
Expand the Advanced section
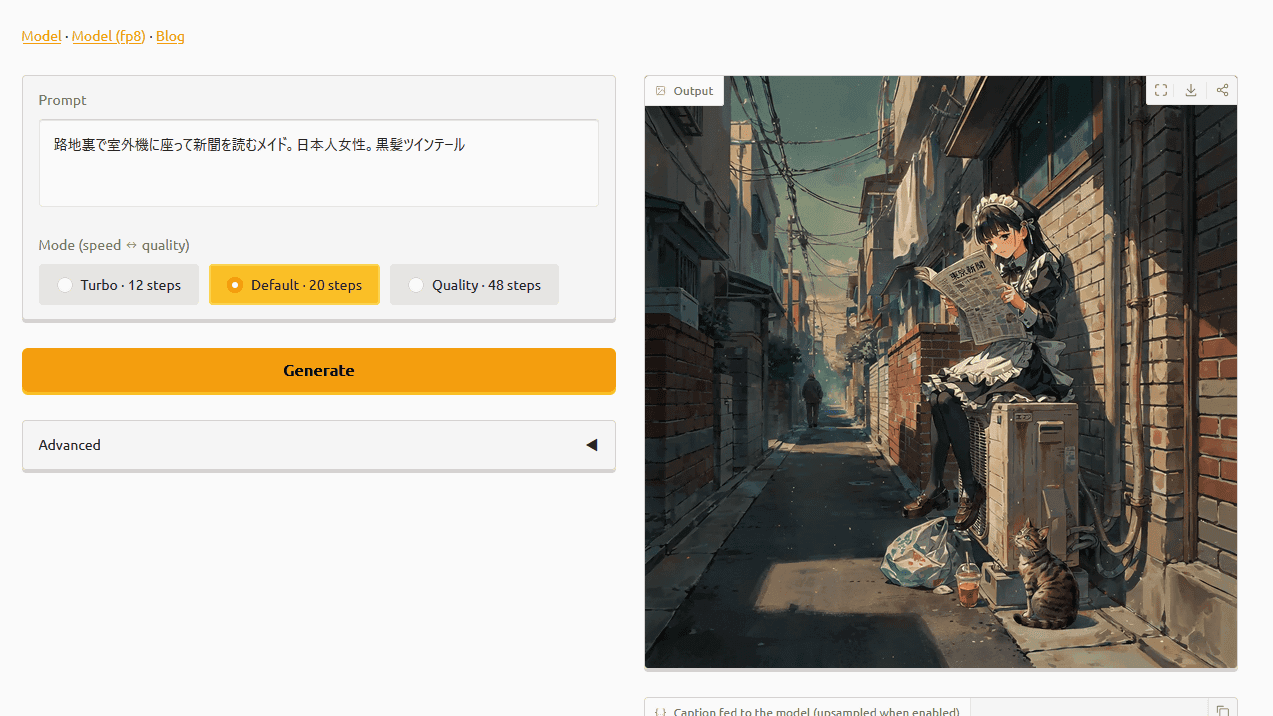(319, 445)
